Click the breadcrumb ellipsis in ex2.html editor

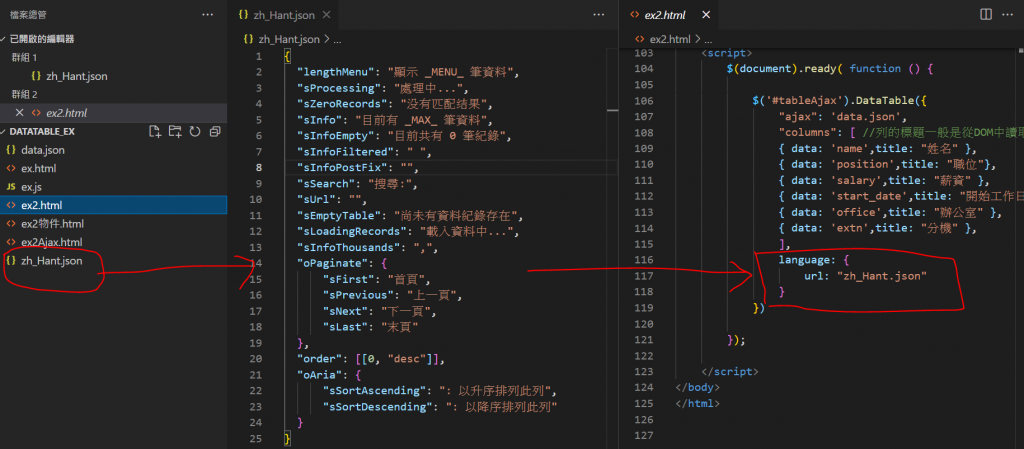pos(709,40)
